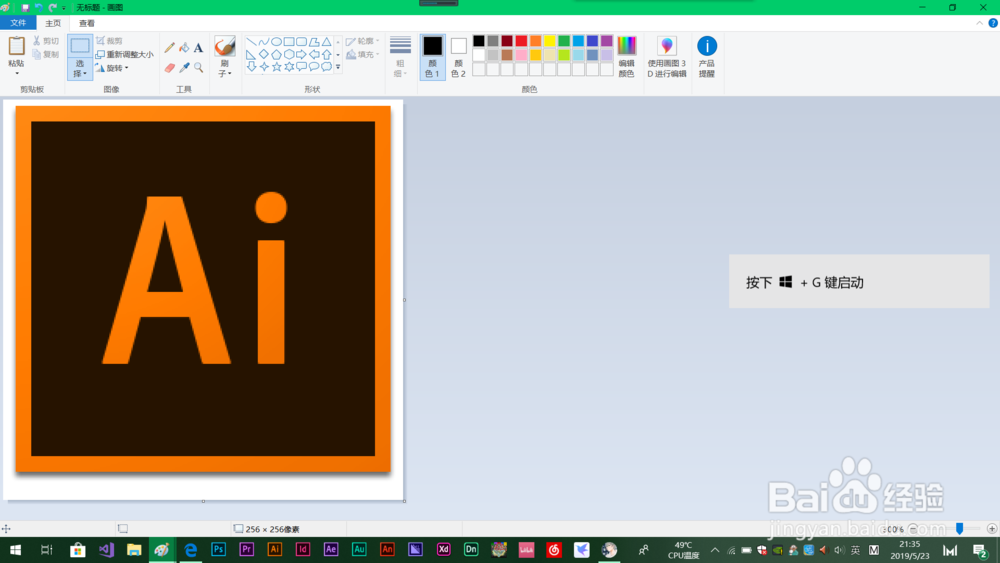This screenshot has width=1000, height=563.
Task: Choose the Triangle shape
Action: [x=327, y=42]
